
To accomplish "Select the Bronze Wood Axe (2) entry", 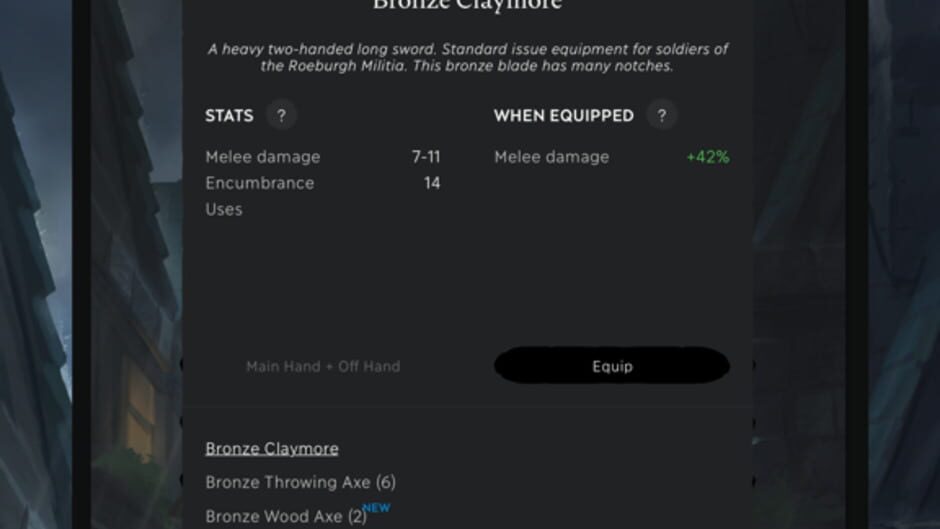I will point(286,516).
